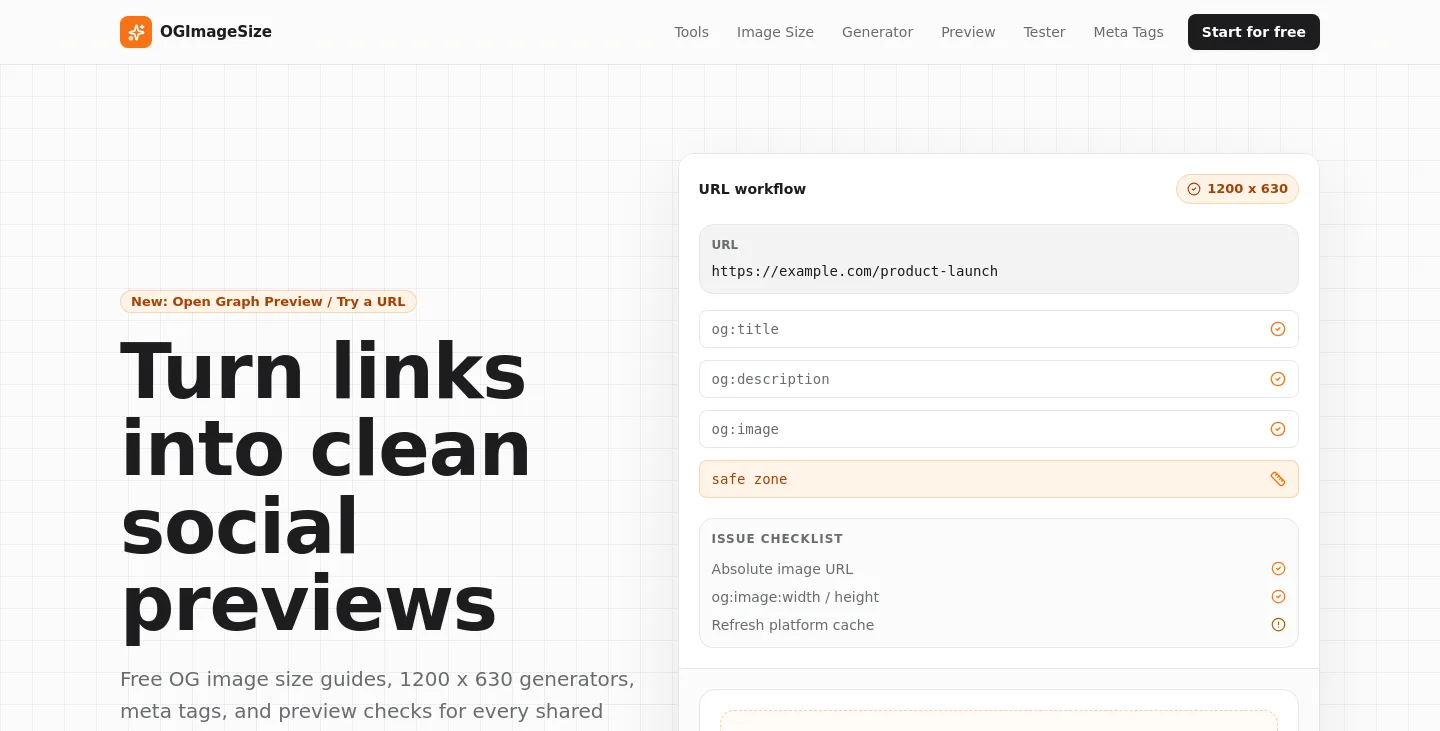Open the Generator nav link
Image resolution: width=1440 pixels, height=731 pixels.
click(877, 32)
